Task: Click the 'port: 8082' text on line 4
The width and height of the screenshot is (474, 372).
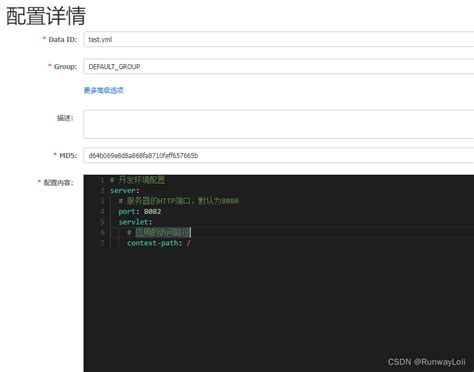Action: (x=140, y=212)
